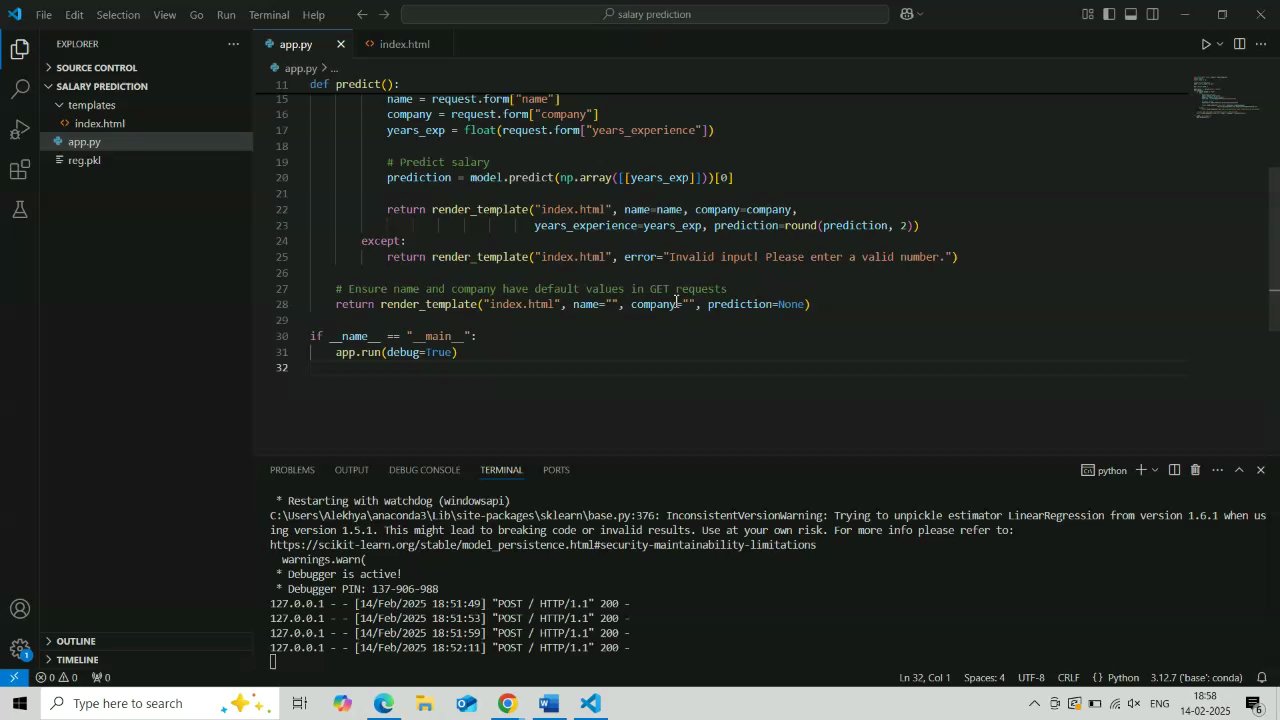
Task: Switch to the Debug Console tab
Action: click(x=425, y=470)
